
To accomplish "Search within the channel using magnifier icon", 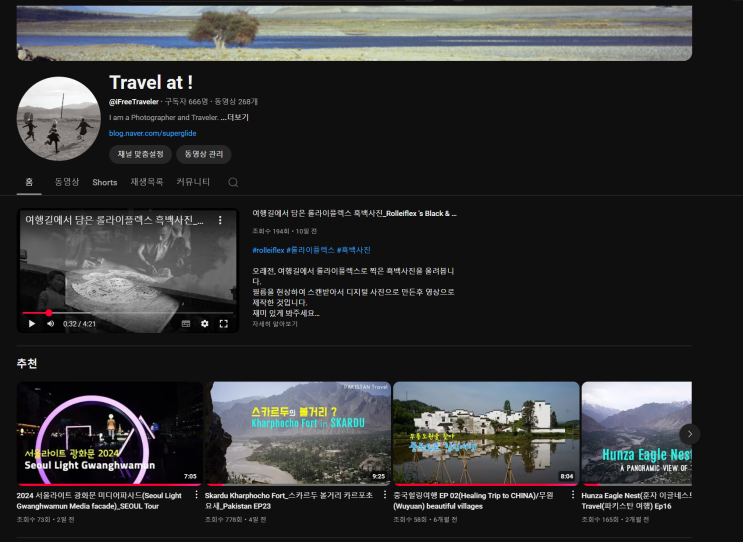I will coord(233,182).
